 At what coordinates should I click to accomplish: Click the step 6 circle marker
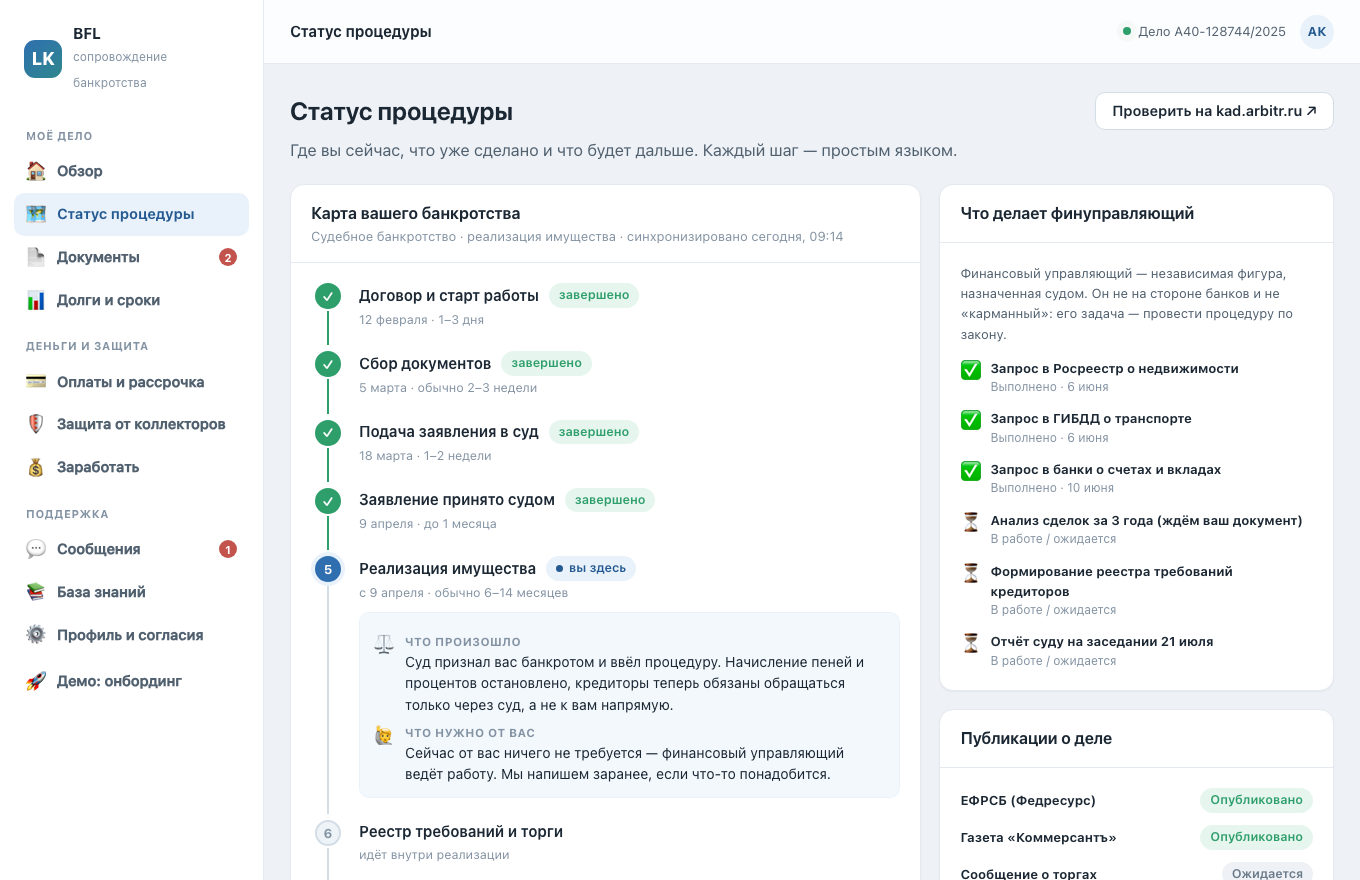point(328,833)
